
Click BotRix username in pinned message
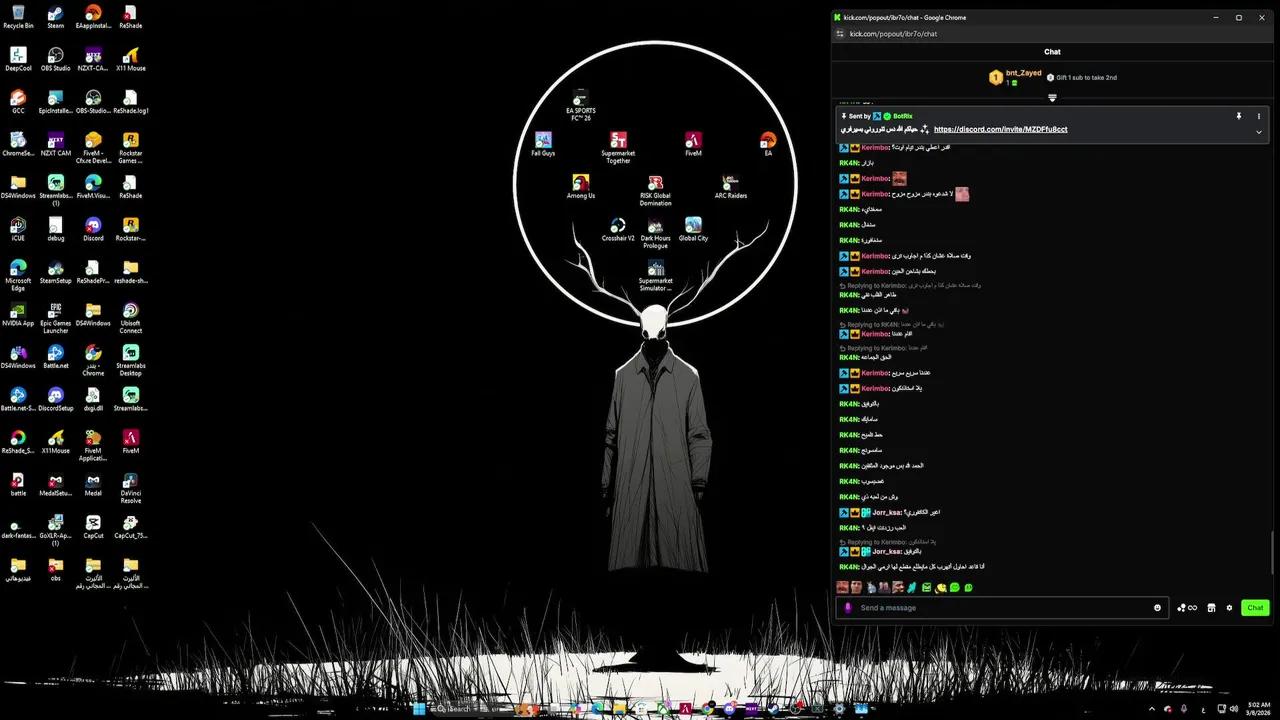[902, 116]
